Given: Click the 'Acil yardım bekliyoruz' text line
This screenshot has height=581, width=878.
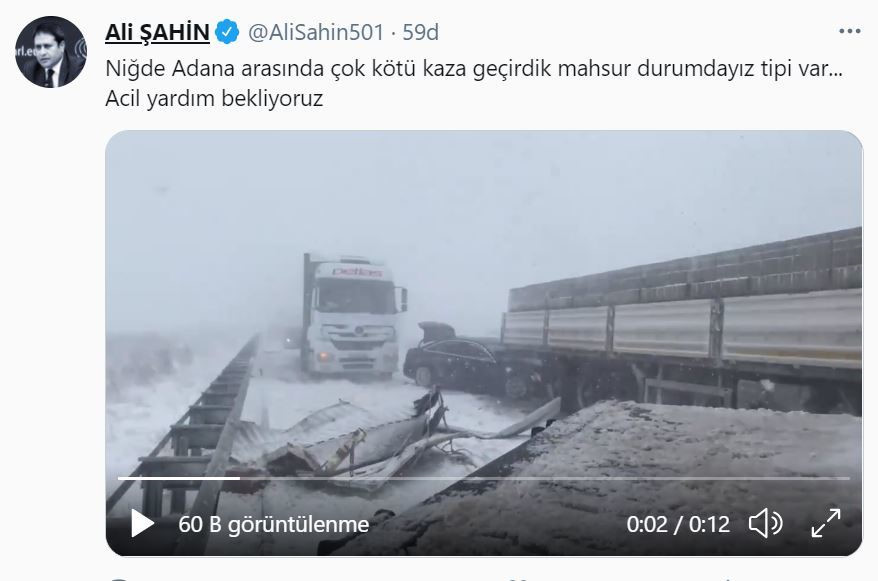Looking at the screenshot, I should tap(214, 98).
